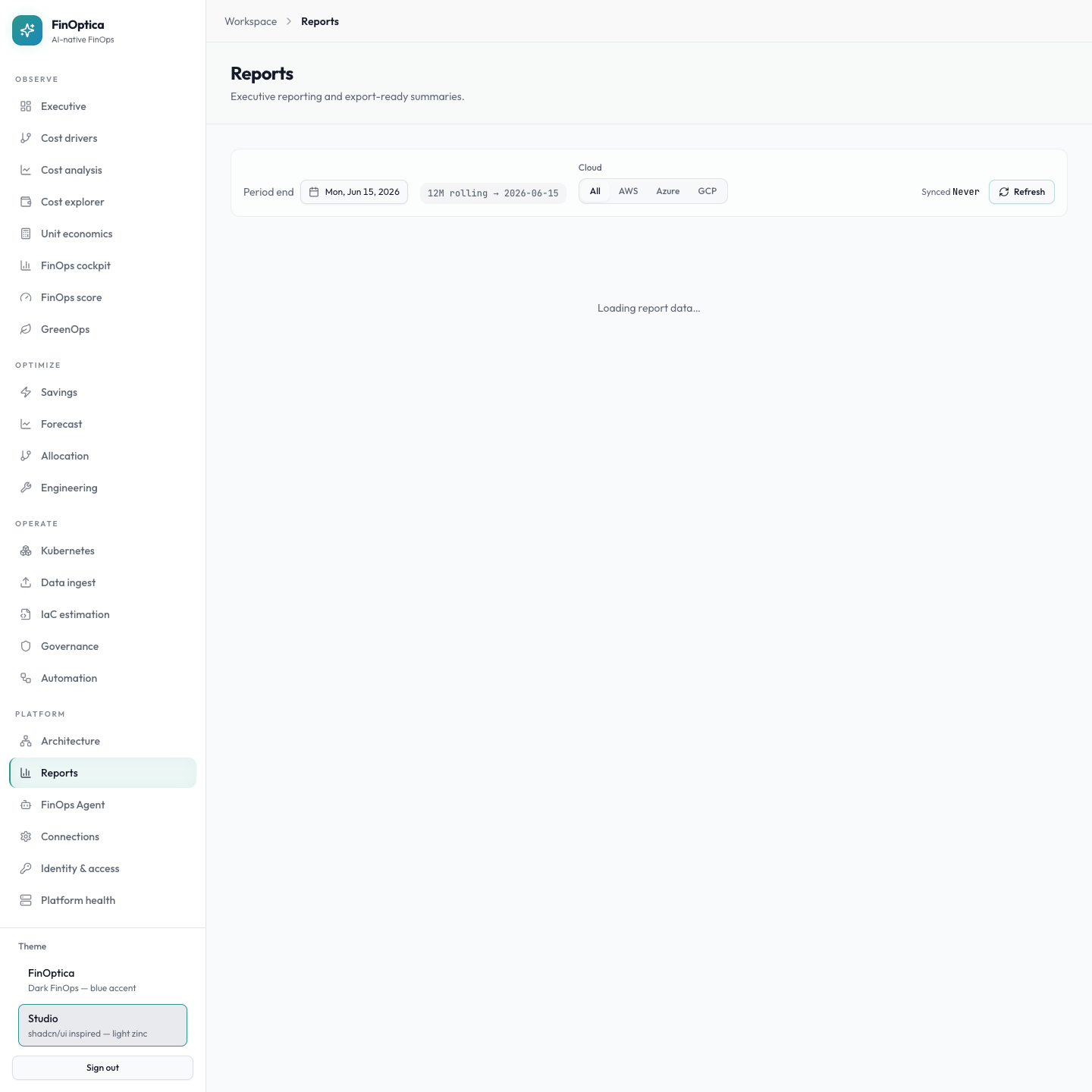Select the Azure cloud filter

coord(667,191)
